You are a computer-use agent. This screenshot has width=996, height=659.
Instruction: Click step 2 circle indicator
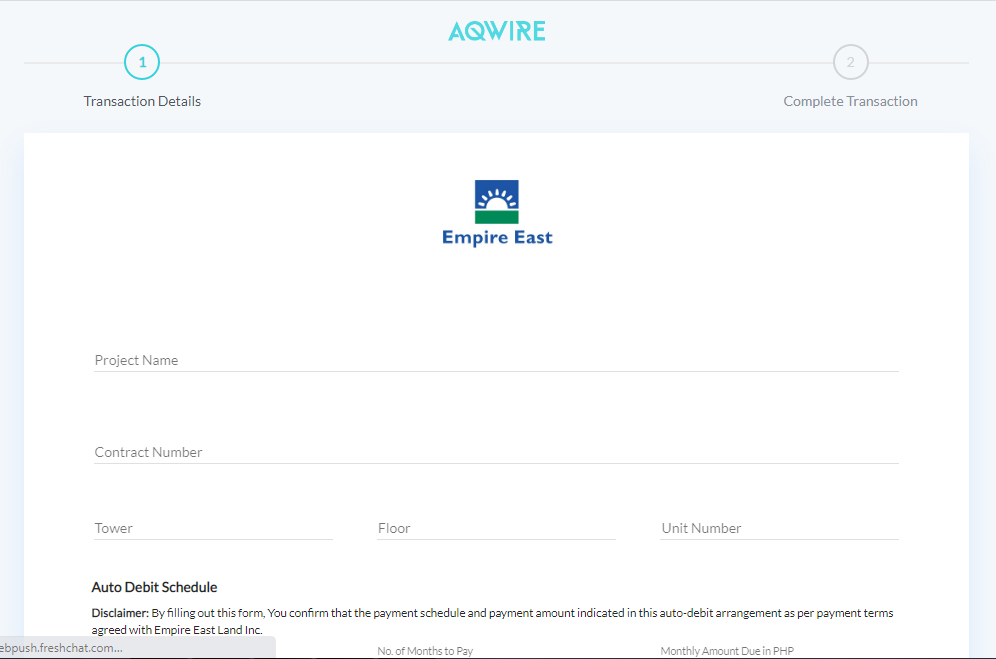[x=851, y=62]
